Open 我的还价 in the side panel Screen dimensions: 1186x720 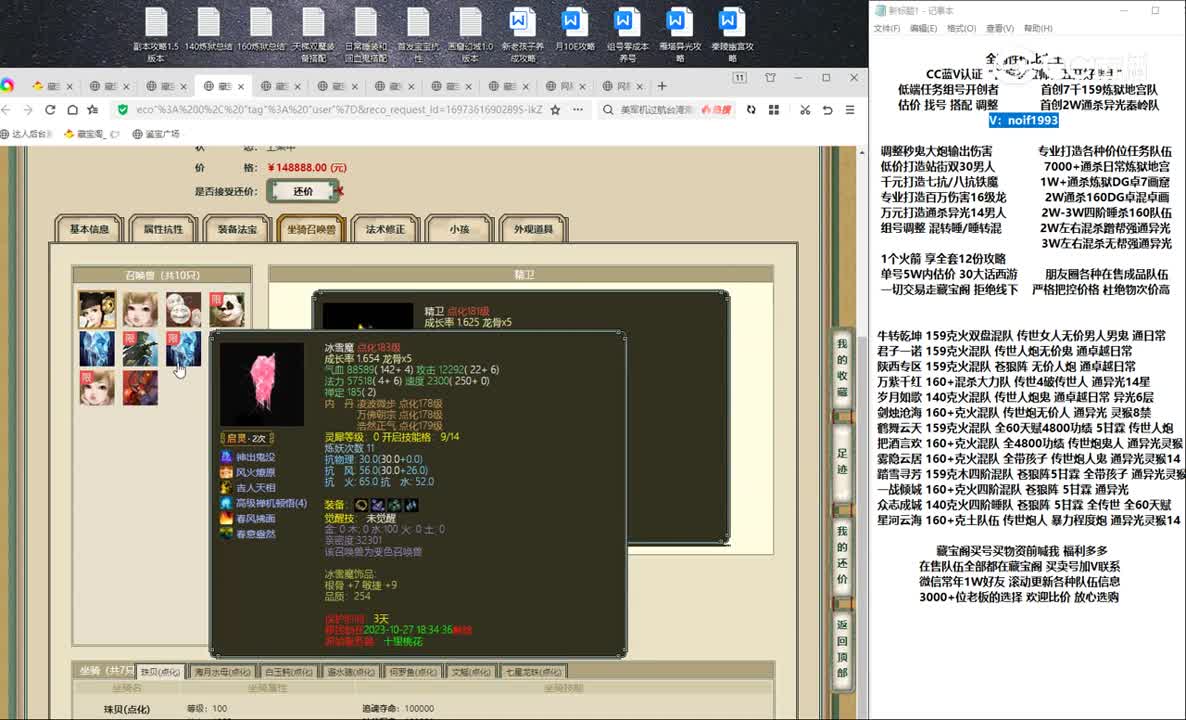click(x=842, y=555)
